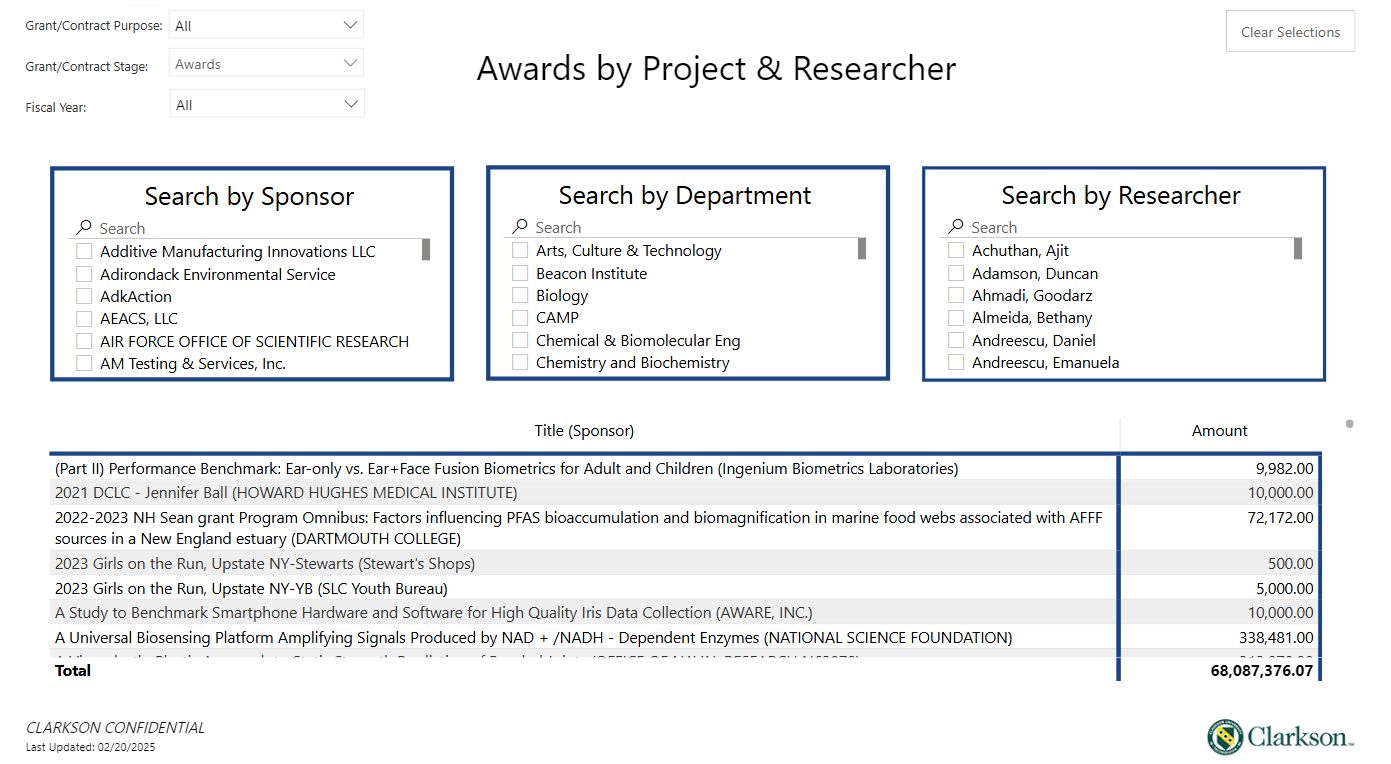Image resolution: width=1391 pixels, height=764 pixels.
Task: Expand the Fiscal Year dropdown
Action: [267, 104]
